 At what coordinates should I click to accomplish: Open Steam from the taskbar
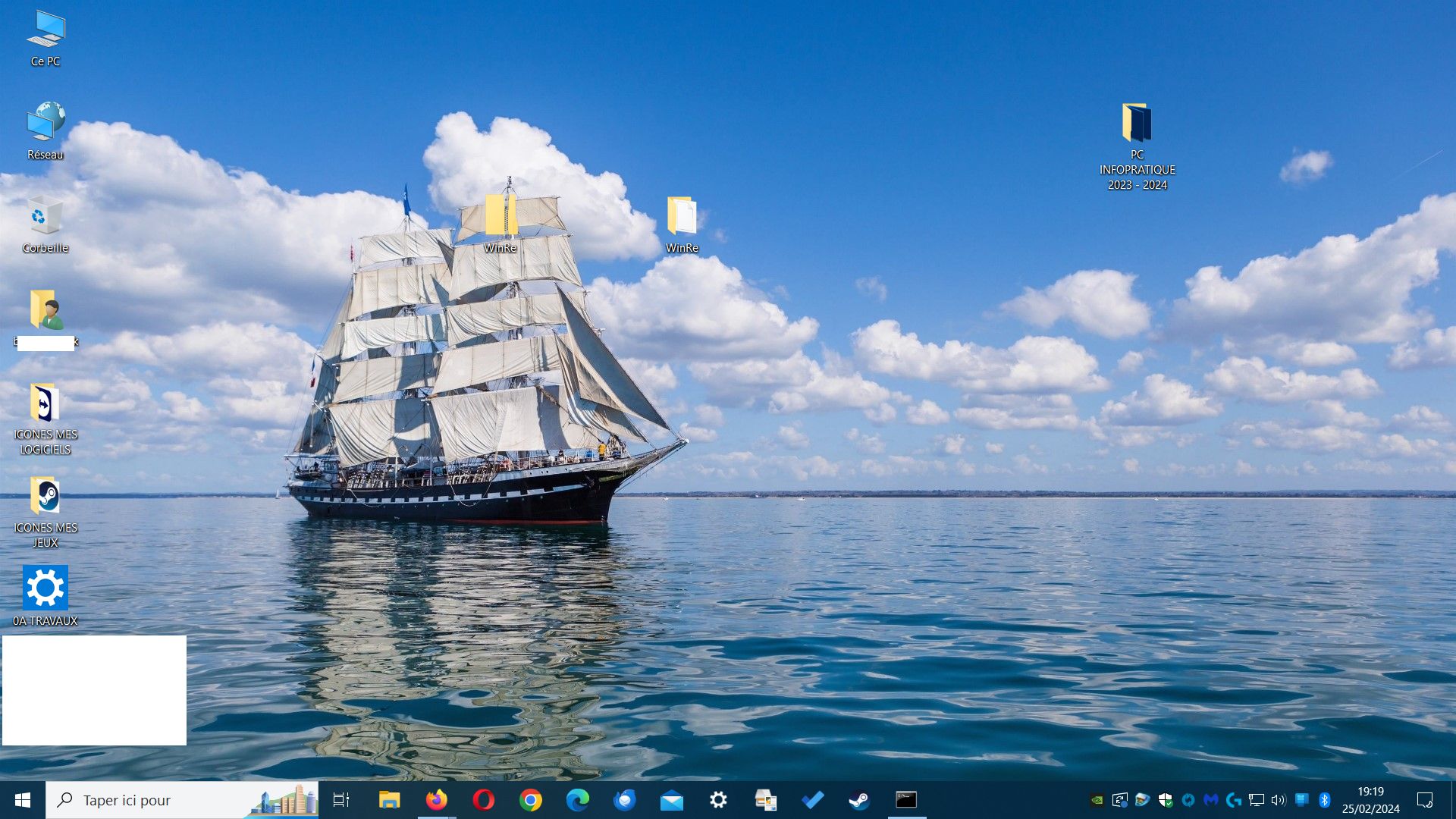[859, 800]
